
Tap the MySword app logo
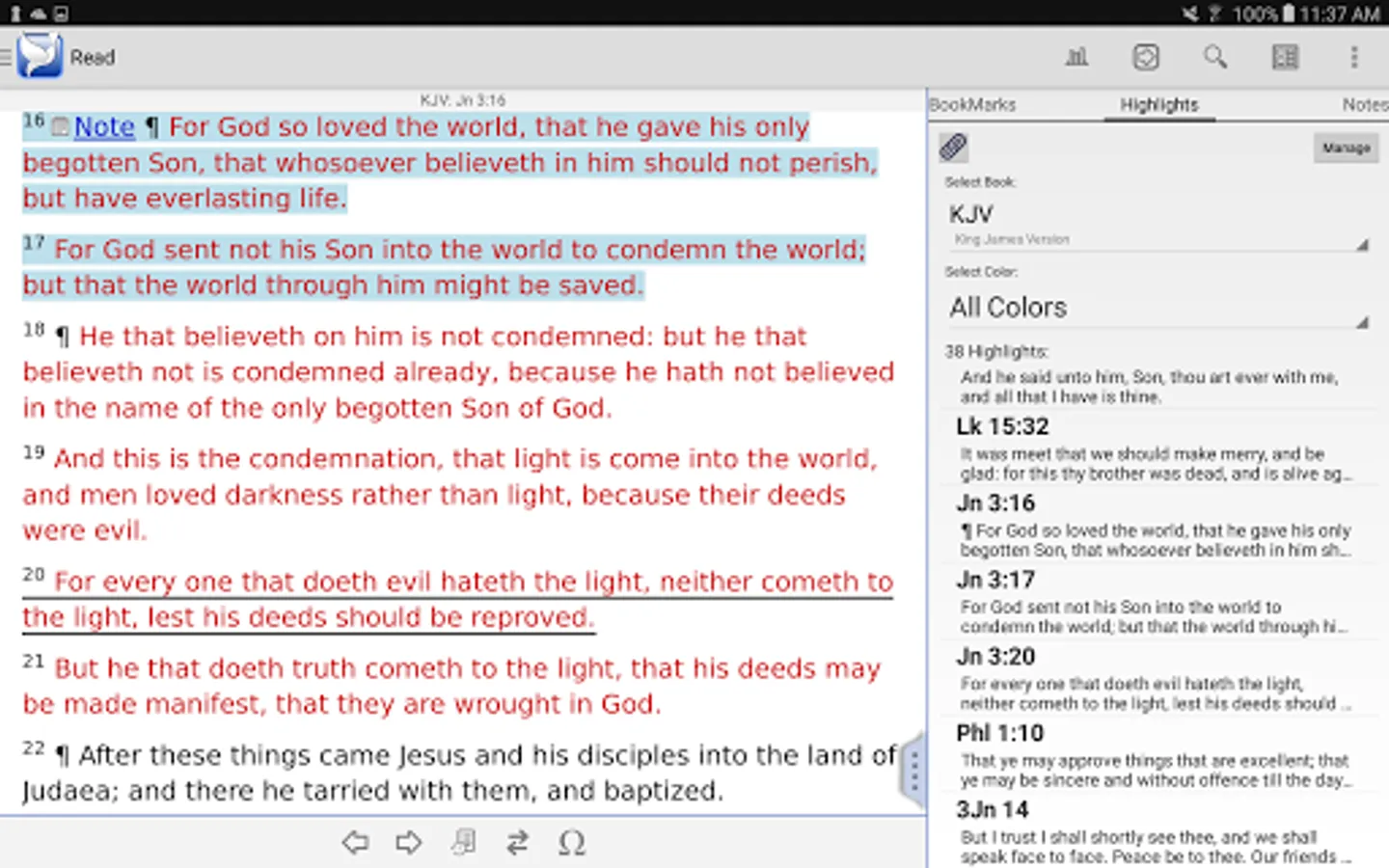(x=40, y=56)
